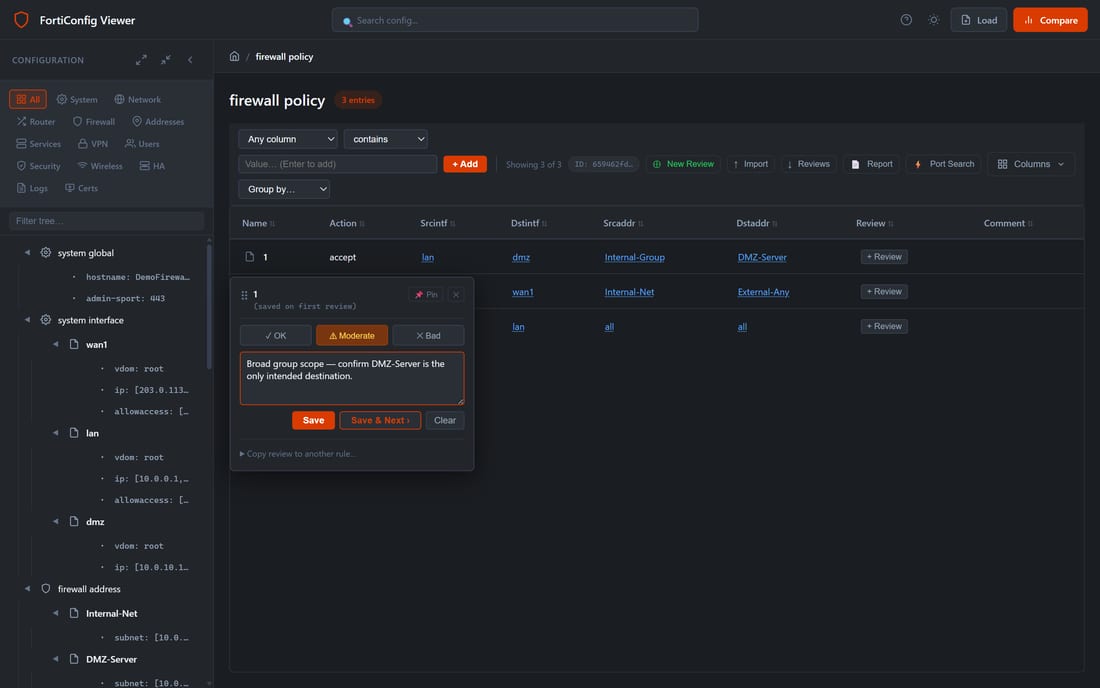Screen dimensions: 1100x688
Task: Select the Router category filter
Action: [36, 121]
